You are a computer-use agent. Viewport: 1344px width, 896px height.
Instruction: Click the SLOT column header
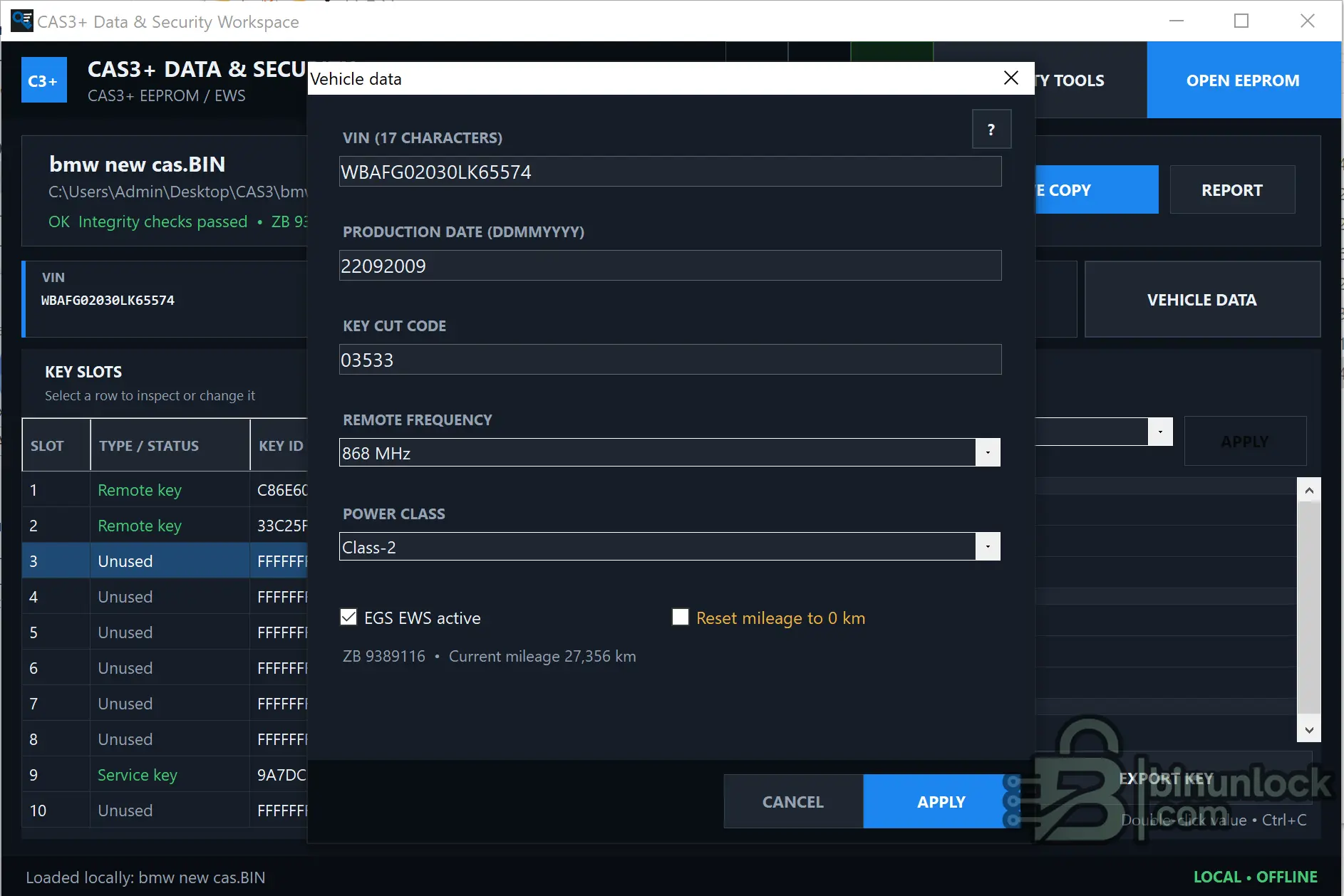[x=56, y=445]
